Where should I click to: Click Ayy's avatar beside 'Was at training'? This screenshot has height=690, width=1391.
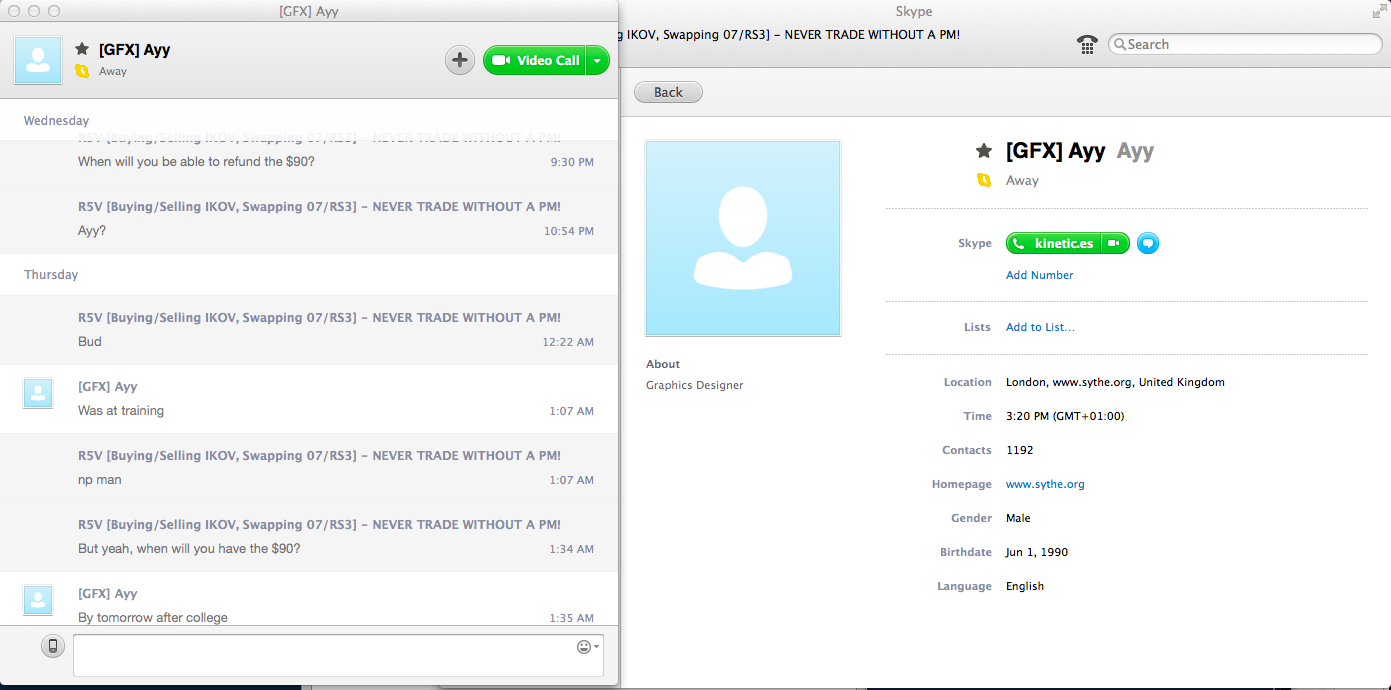(x=38, y=393)
